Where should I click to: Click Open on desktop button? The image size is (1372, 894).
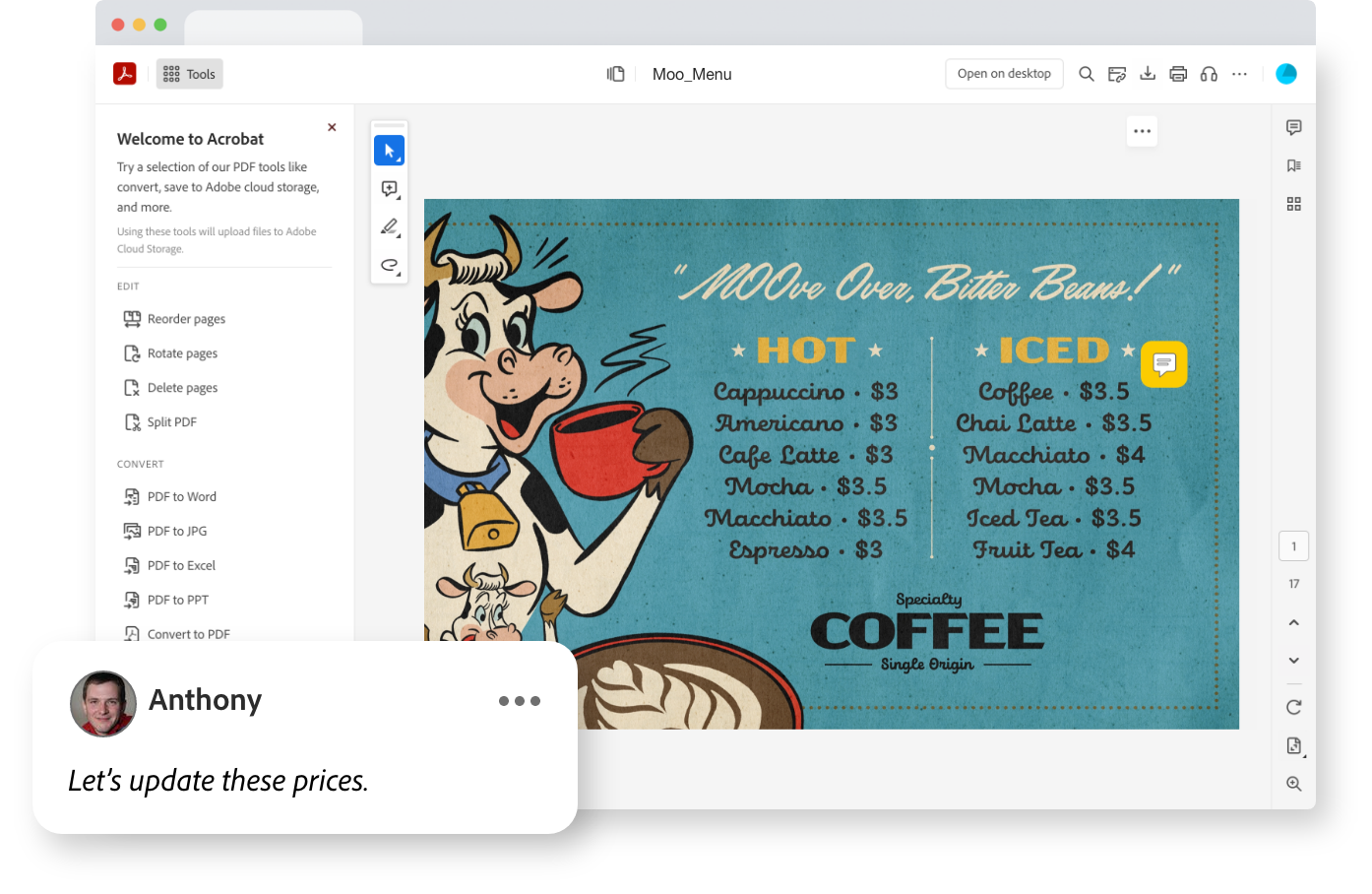click(x=1004, y=74)
